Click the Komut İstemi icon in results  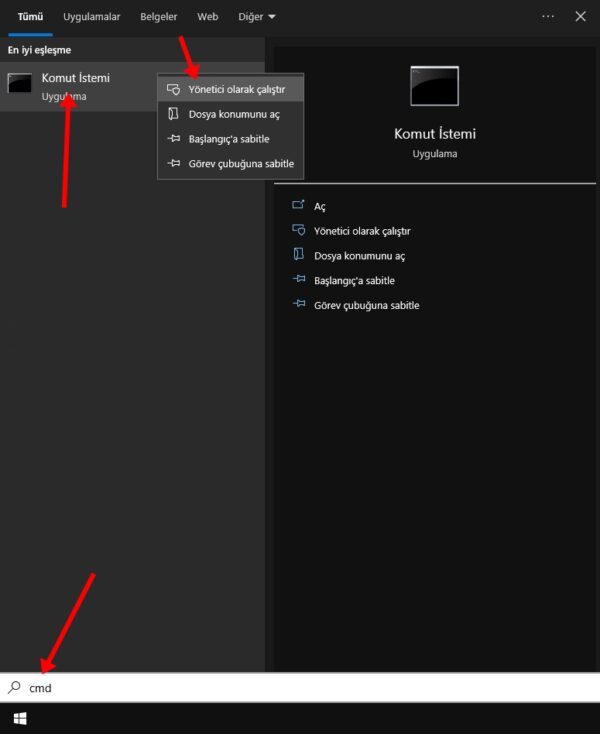[x=20, y=84]
